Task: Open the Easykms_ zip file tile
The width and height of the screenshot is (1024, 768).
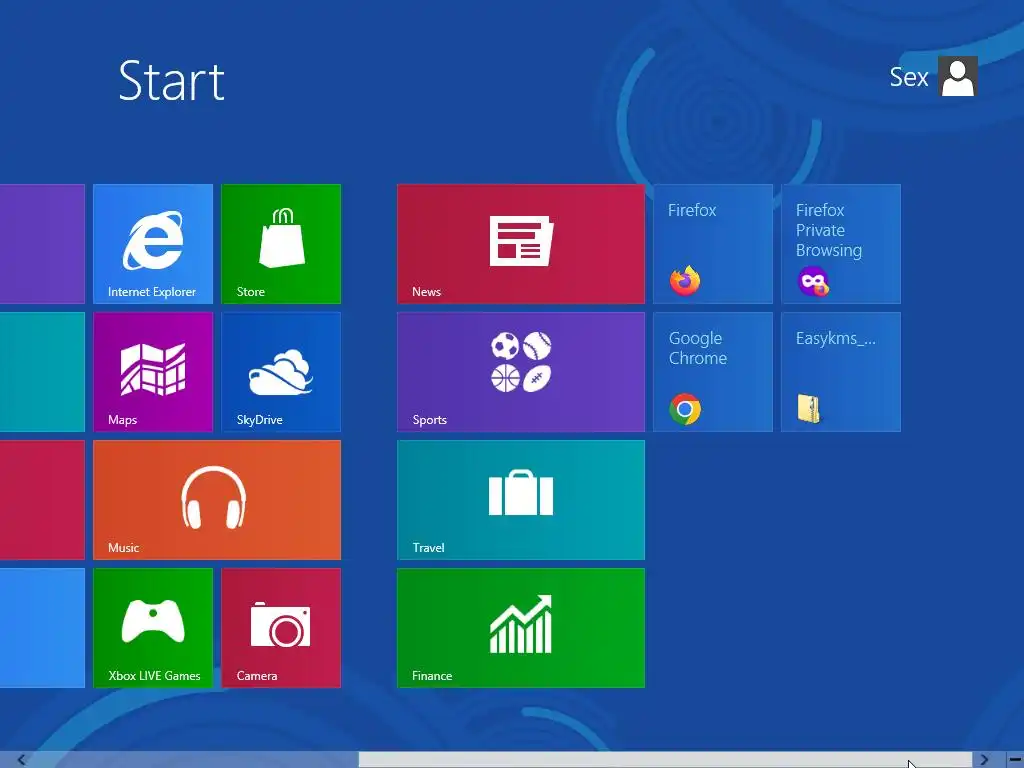Action: tap(840, 372)
